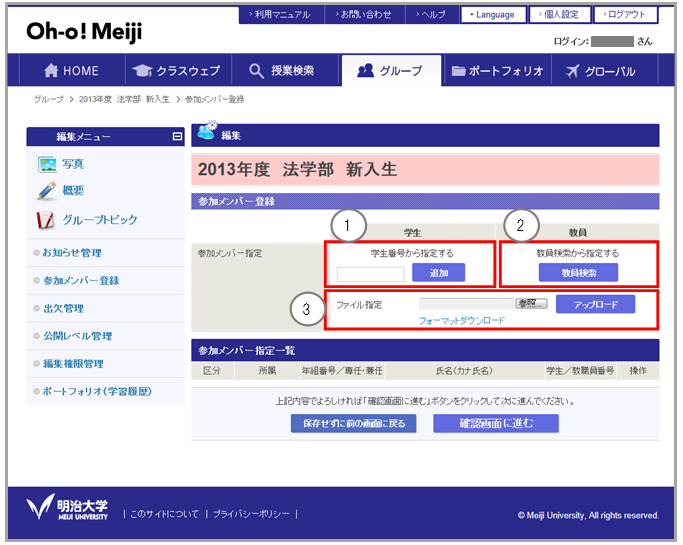Open 公開レベル管理 in the sidebar
This screenshot has height=545, width=683.
click(78, 336)
